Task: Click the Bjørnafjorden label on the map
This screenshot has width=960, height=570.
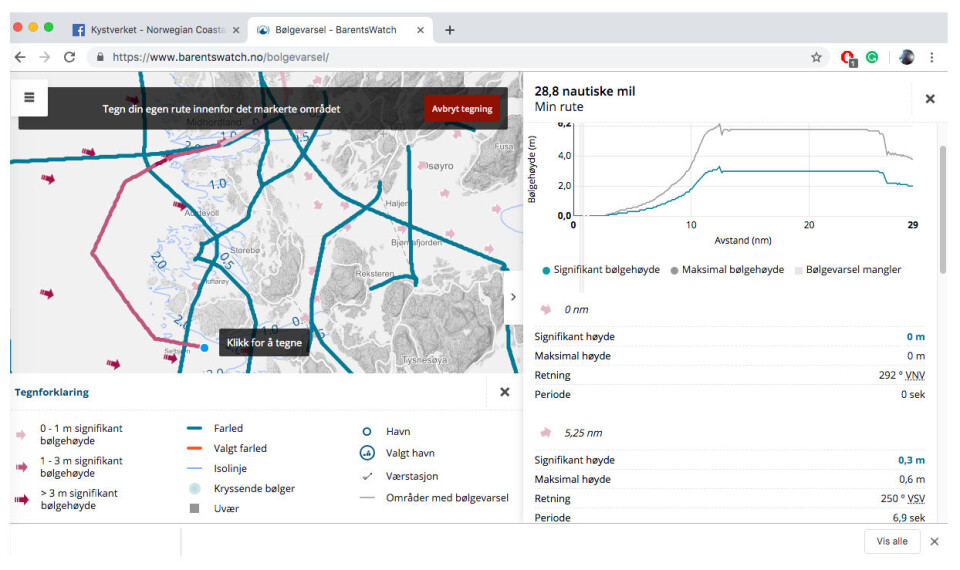Action: pyautogui.click(x=416, y=242)
